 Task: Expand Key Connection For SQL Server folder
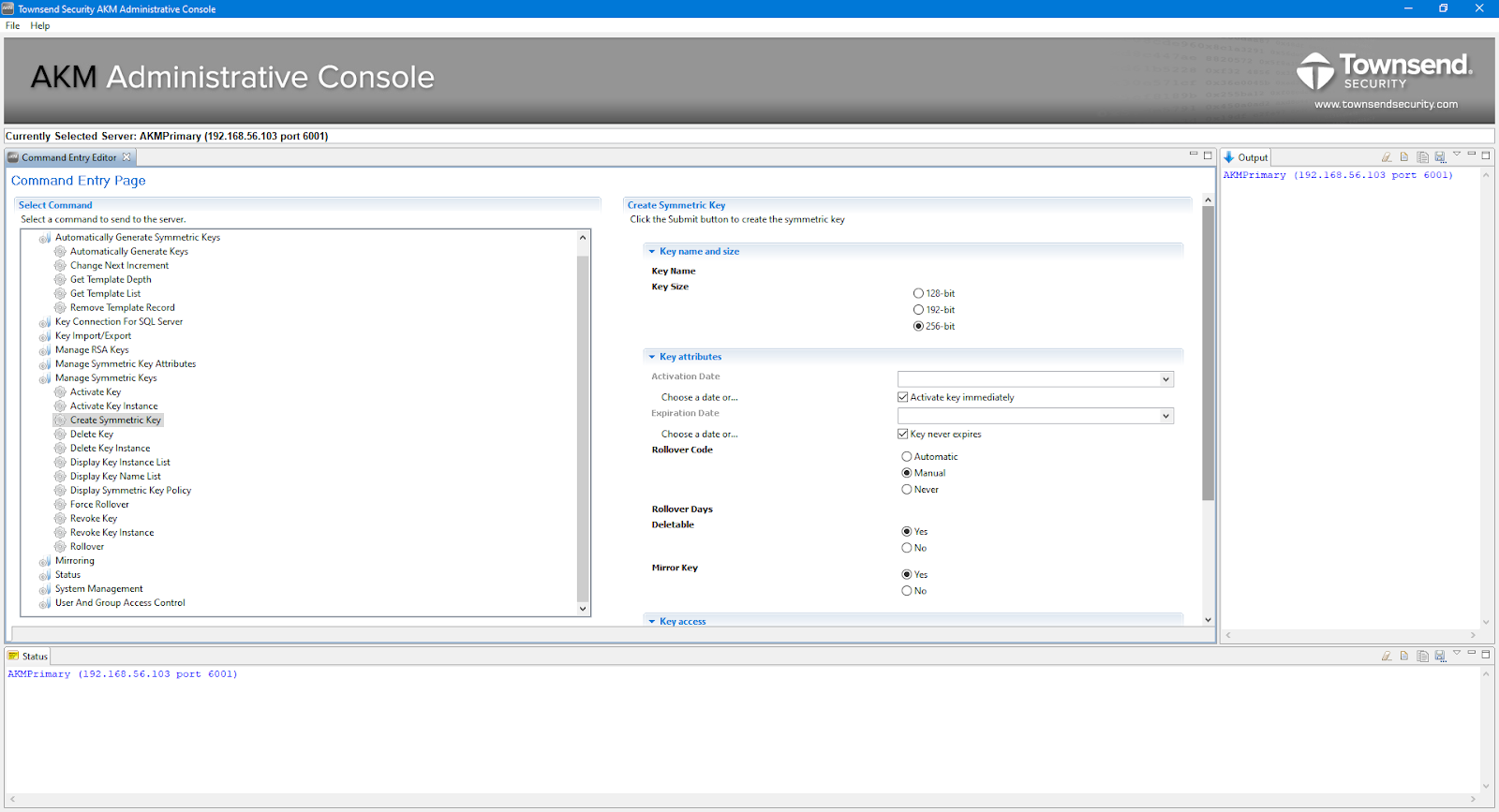pyautogui.click(x=44, y=322)
